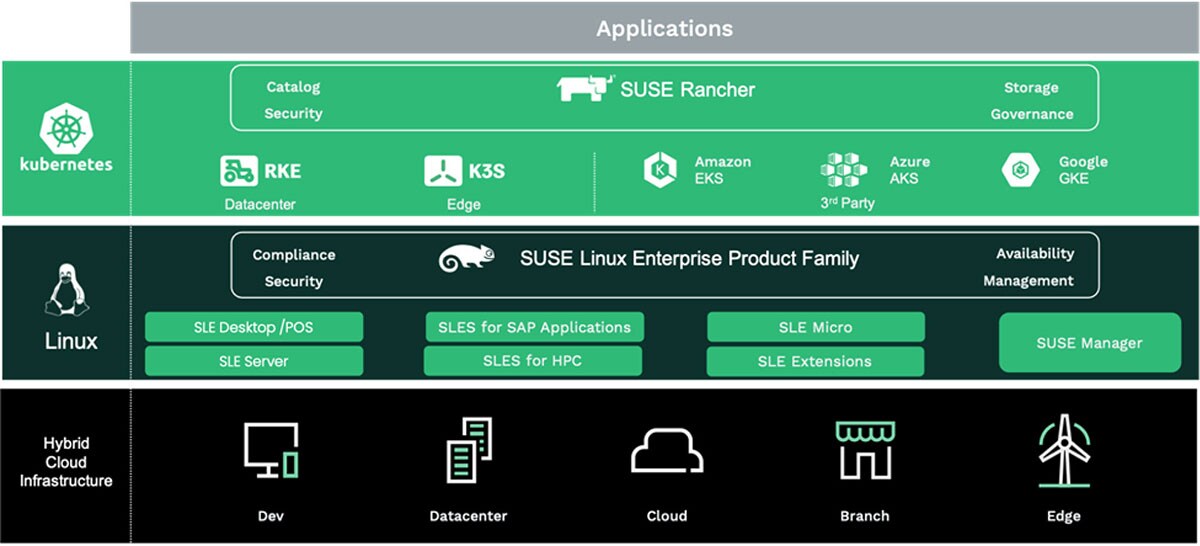Image resolution: width=1200 pixels, height=546 pixels.
Task: Click the Cloud caption
Action: coord(666,516)
